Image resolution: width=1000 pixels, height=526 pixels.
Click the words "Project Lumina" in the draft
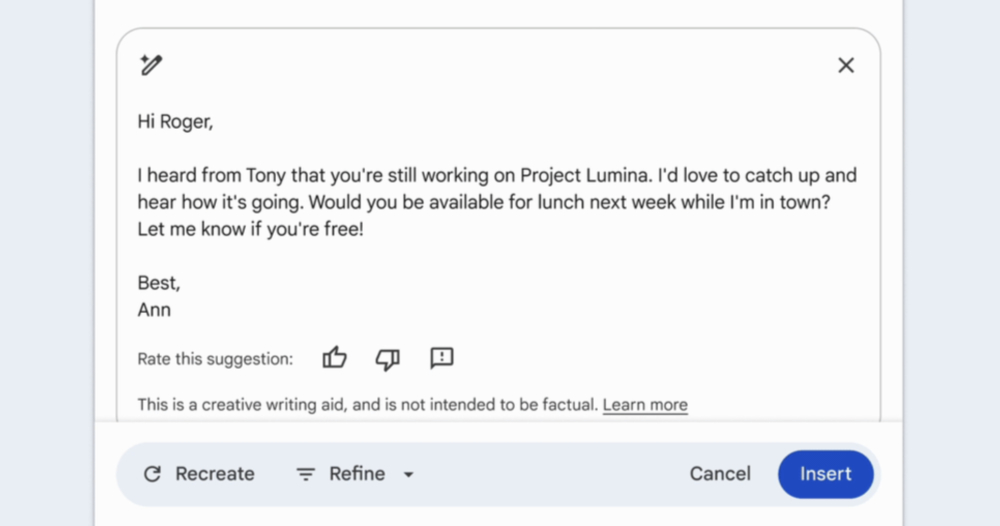[585, 175]
